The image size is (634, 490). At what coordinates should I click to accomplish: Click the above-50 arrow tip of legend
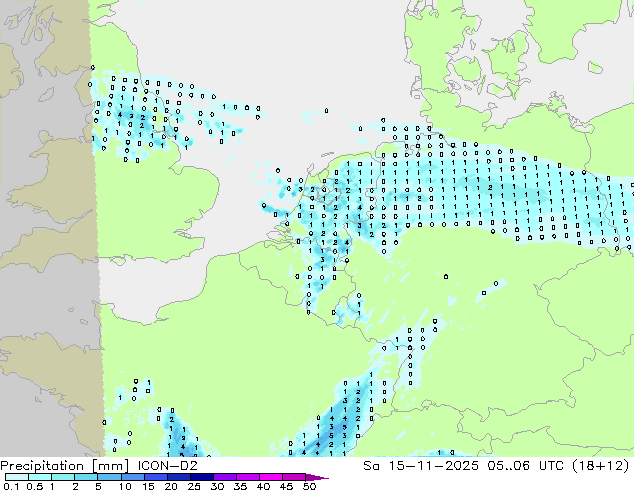tap(317, 477)
